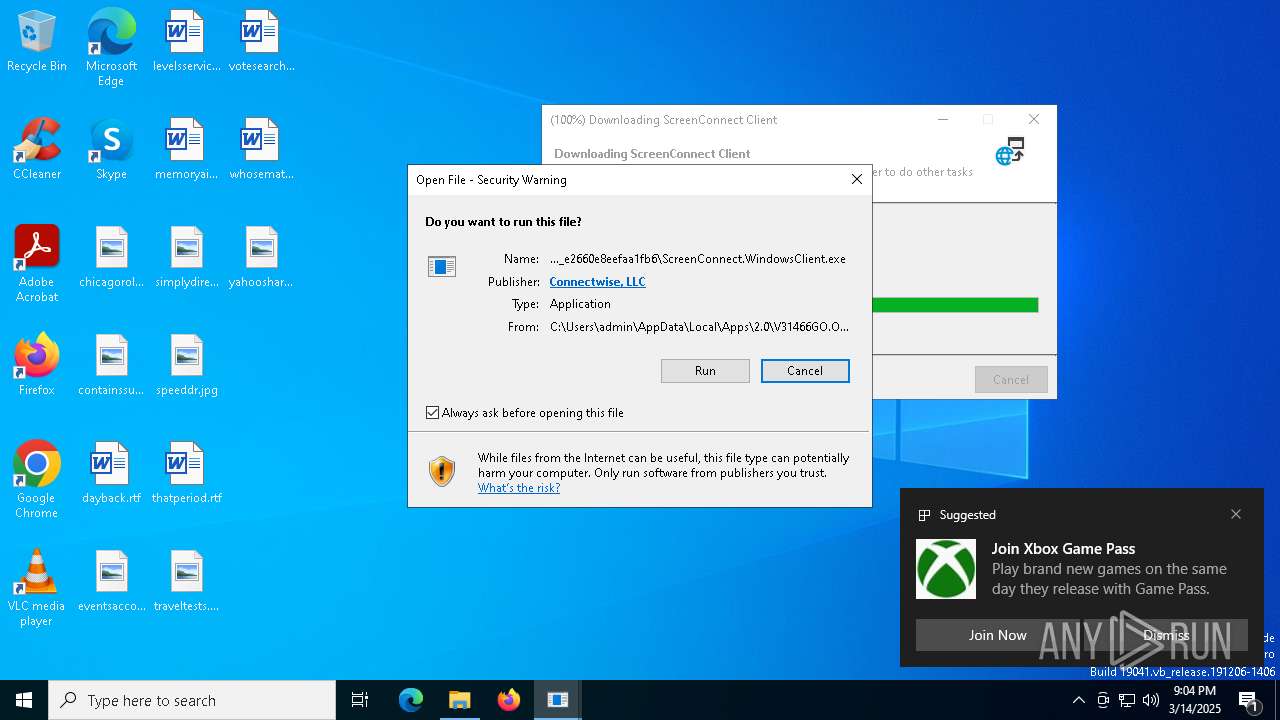Open the Connectwise, LLC publisher link
Screen dimensions: 1280x720
point(598,282)
